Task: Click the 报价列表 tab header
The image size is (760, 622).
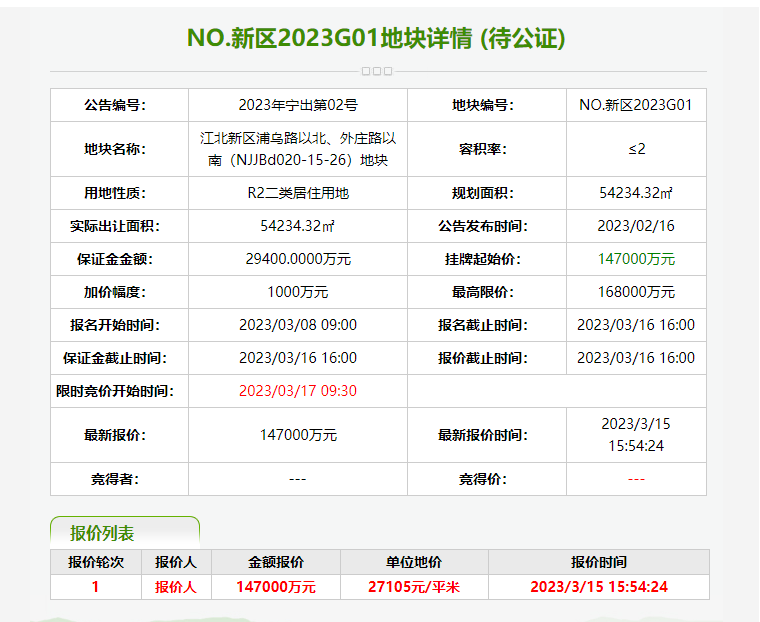Action: click(125, 532)
